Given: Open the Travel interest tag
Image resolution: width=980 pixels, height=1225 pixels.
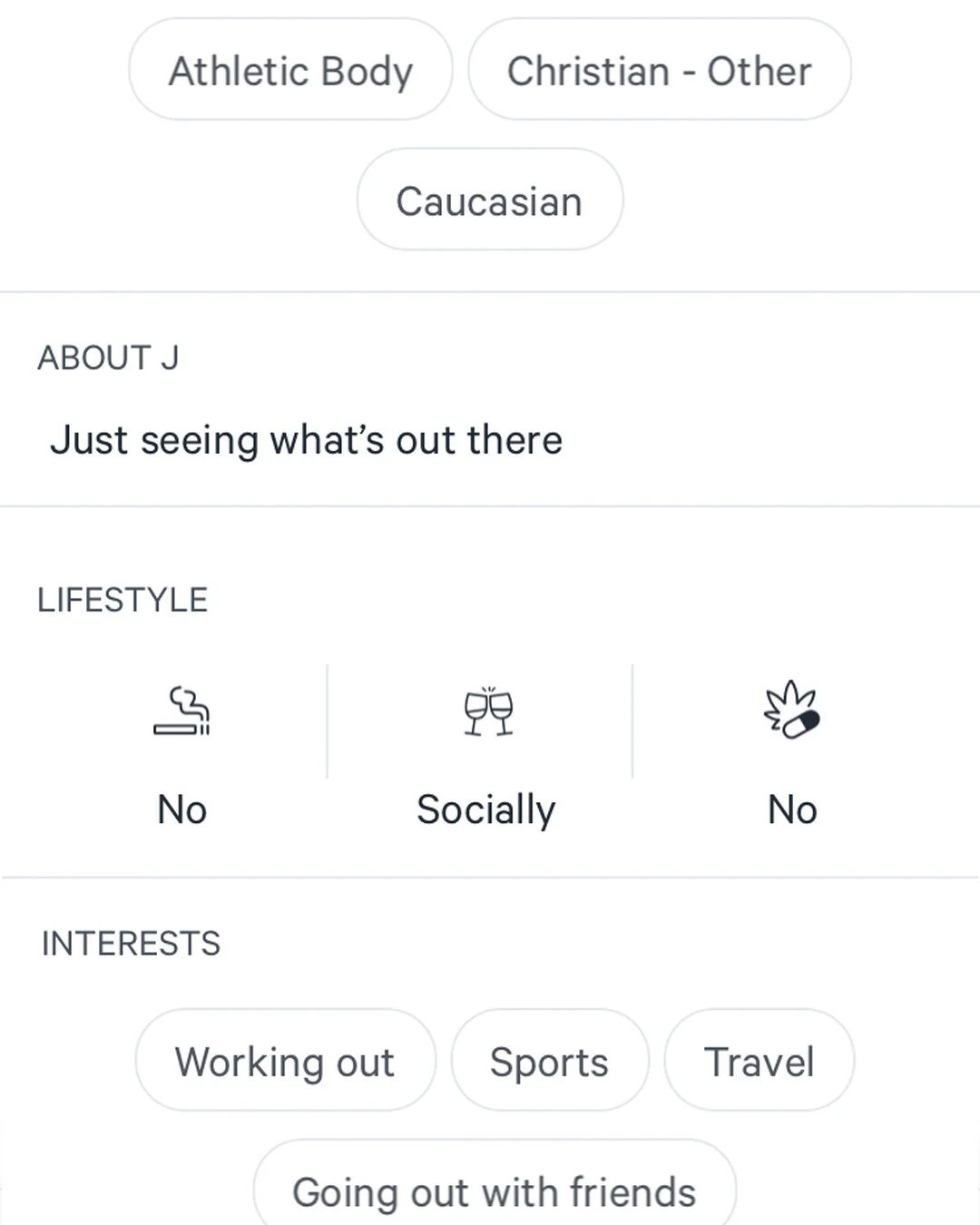Looking at the screenshot, I should [x=759, y=1060].
